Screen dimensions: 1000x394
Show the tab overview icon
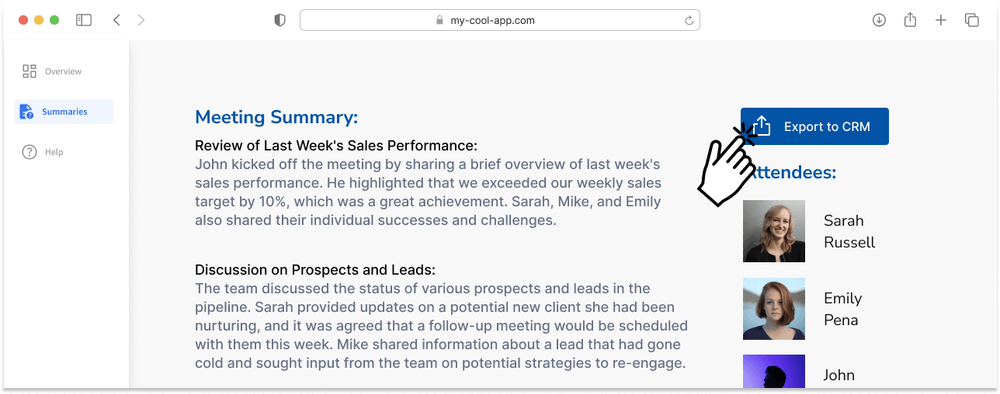point(972,20)
